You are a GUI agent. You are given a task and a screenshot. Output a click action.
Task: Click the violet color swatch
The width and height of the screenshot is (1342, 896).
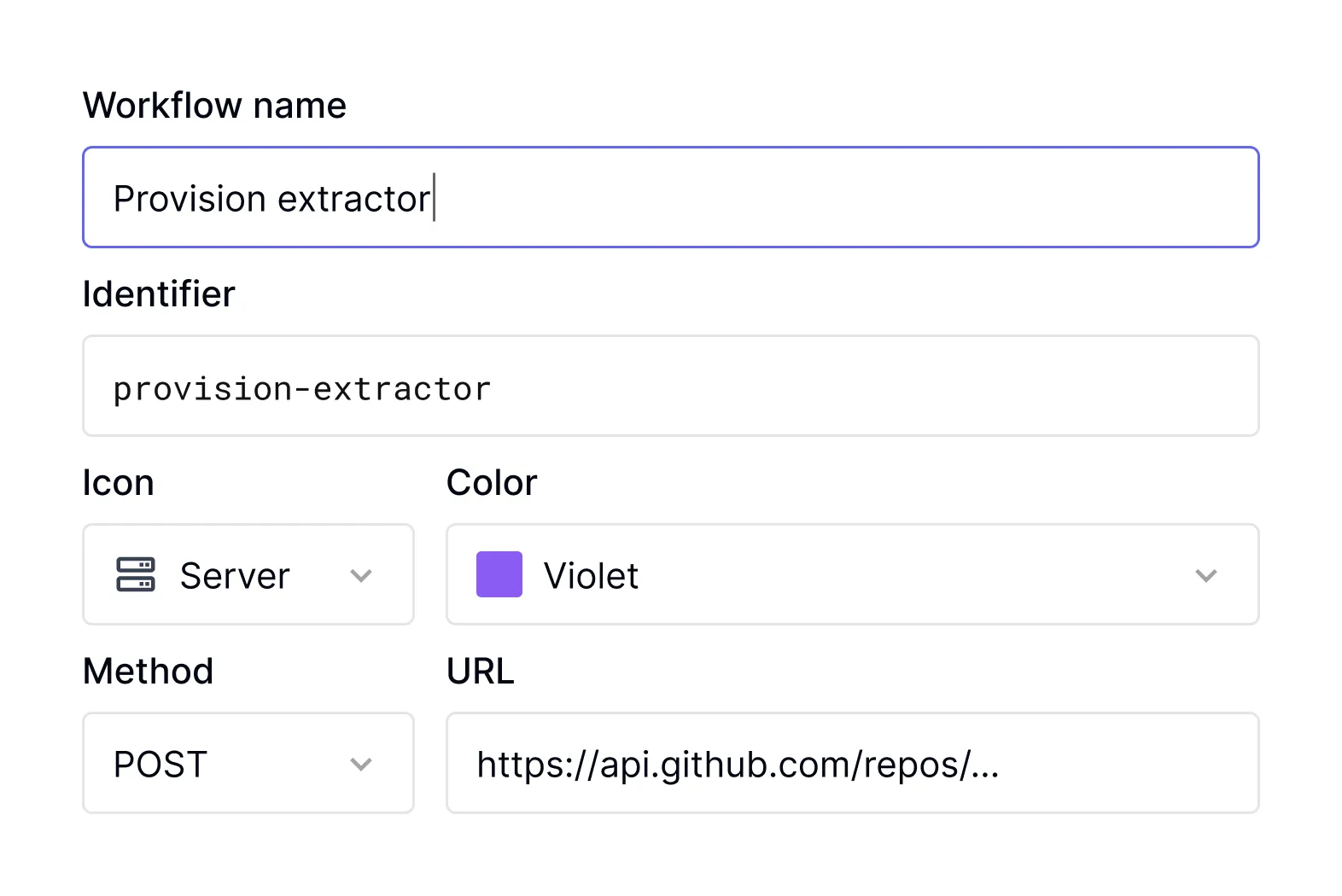499,574
